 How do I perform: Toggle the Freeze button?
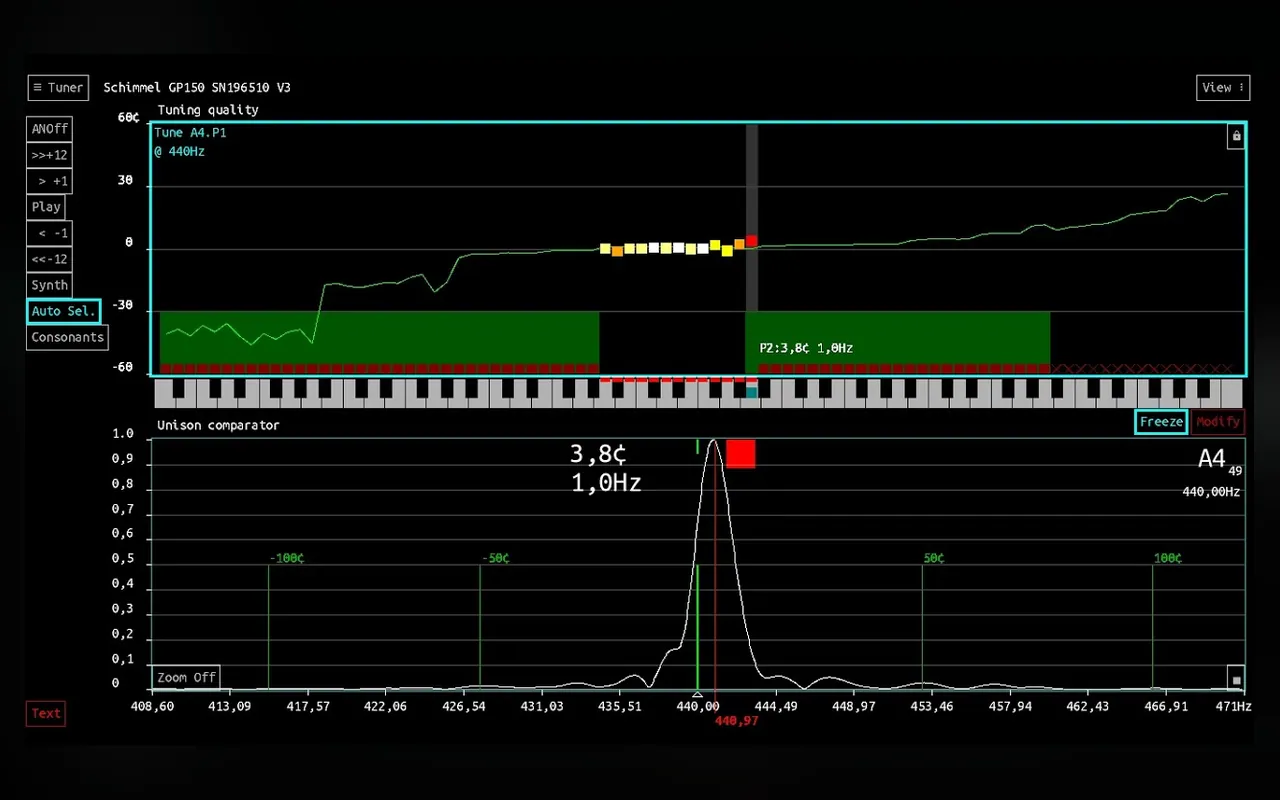click(x=1161, y=422)
